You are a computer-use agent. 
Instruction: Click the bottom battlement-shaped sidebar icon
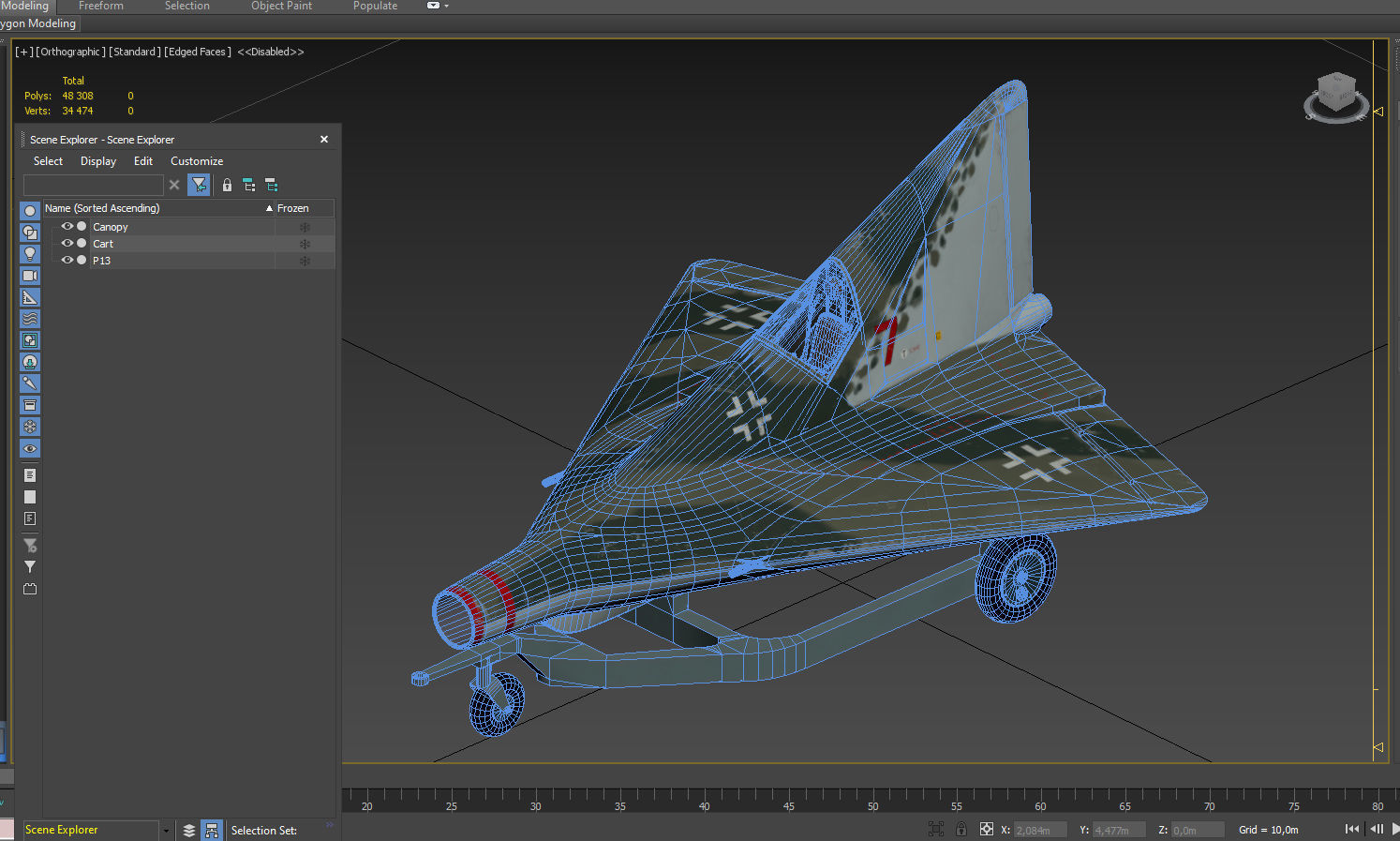click(30, 589)
